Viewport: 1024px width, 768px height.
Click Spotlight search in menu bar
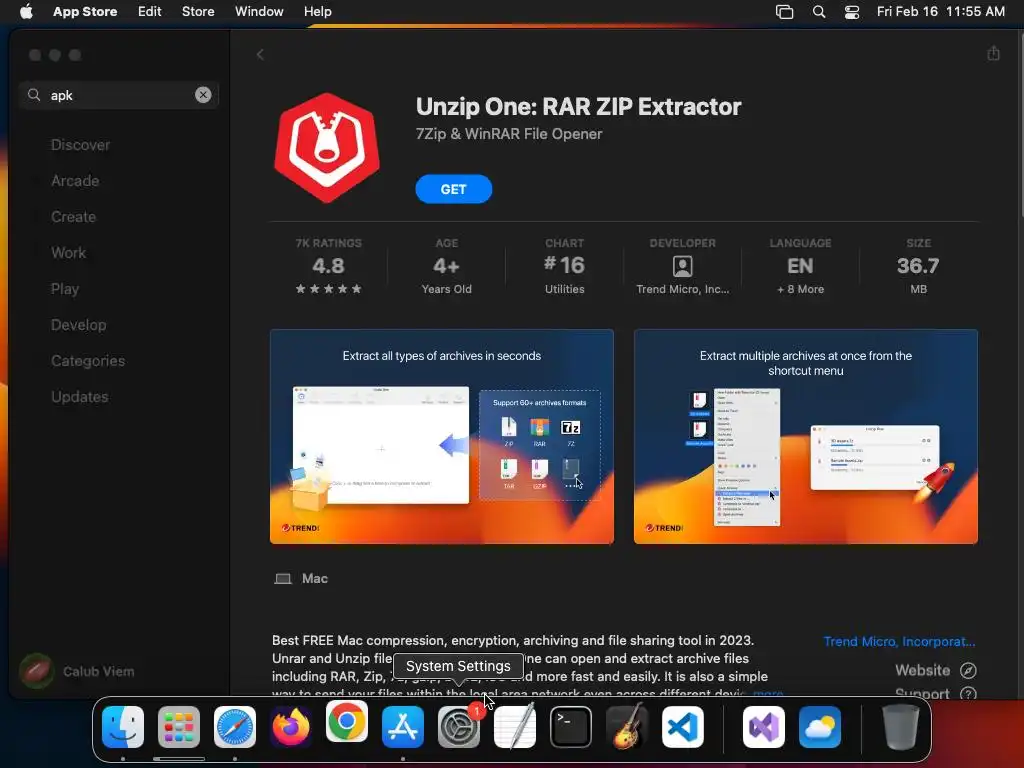pos(818,12)
